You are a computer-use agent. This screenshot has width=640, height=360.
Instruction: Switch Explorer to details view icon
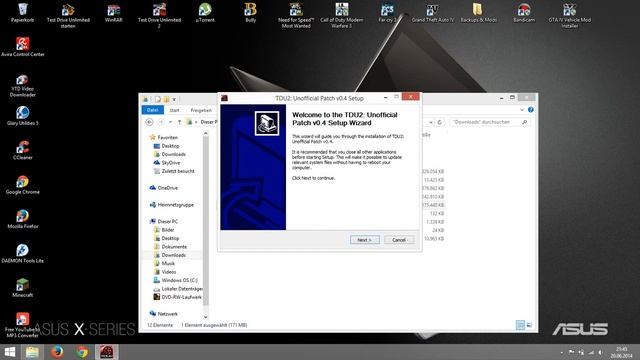520,325
